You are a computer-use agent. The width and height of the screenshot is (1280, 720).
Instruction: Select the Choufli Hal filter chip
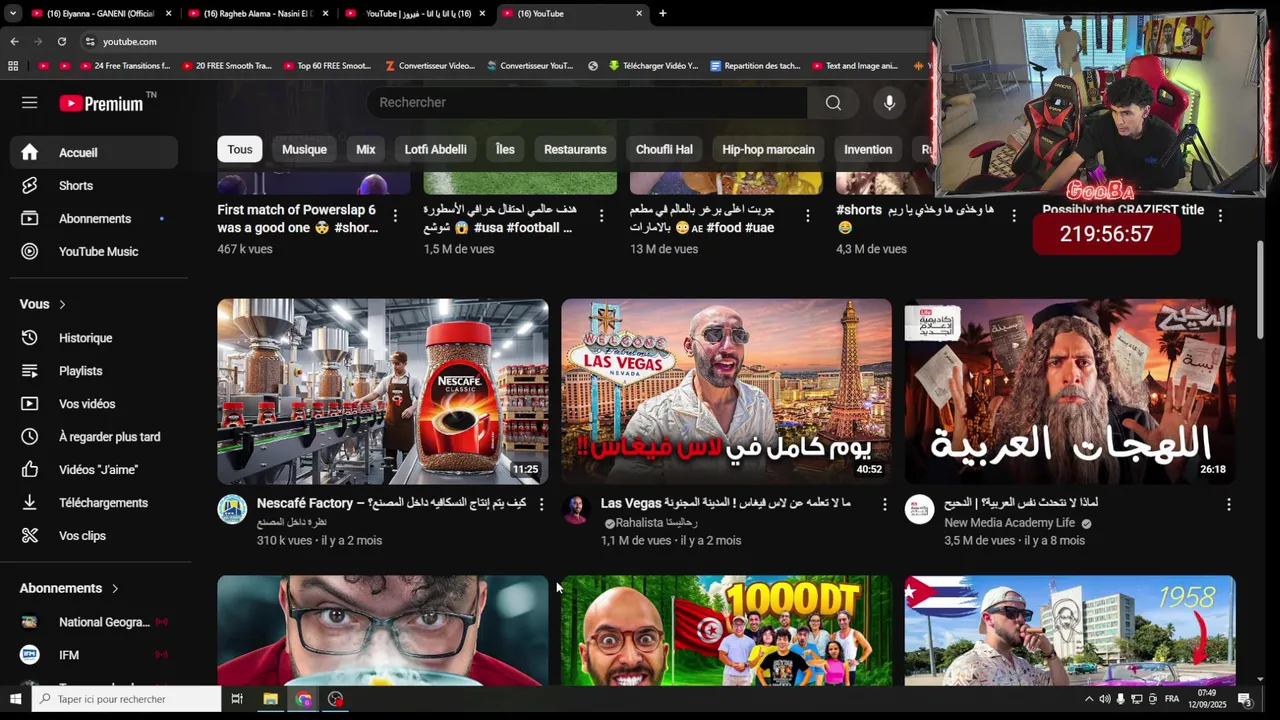664,149
